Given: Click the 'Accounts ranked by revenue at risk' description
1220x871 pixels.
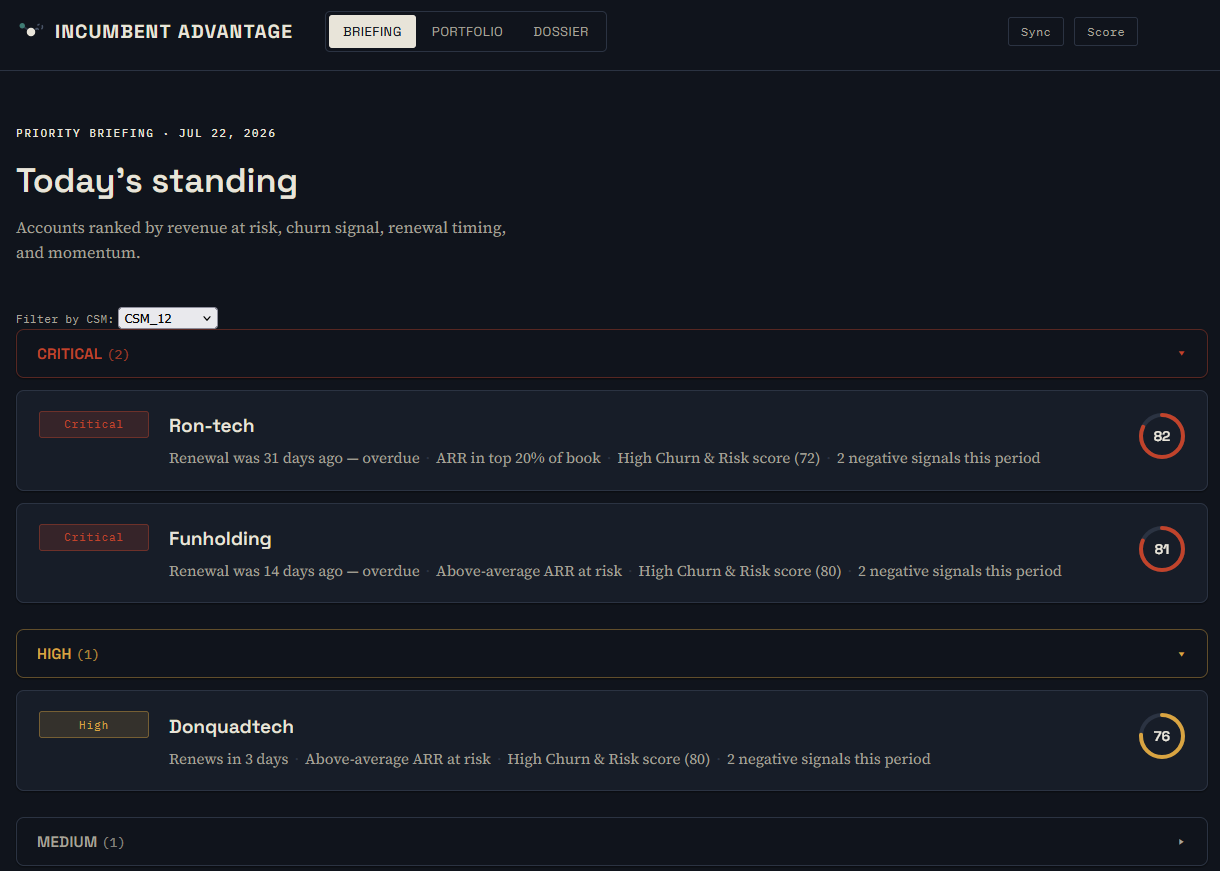Looking at the screenshot, I should click(x=261, y=240).
